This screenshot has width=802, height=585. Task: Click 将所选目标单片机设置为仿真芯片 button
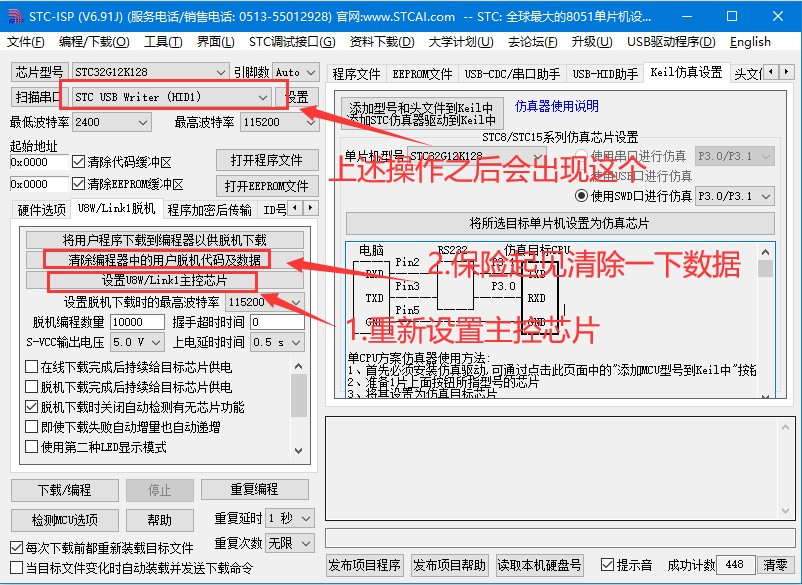click(560, 223)
